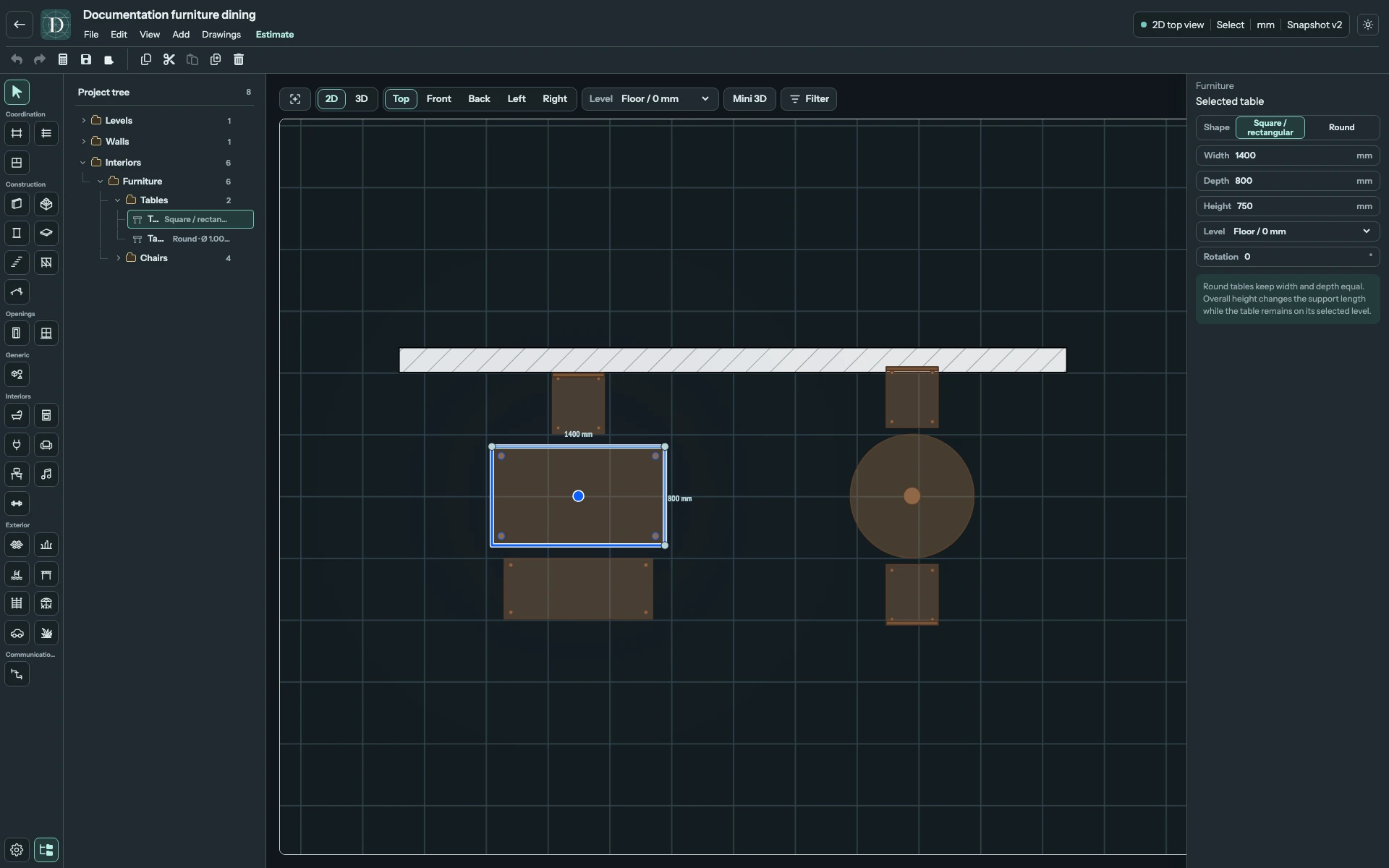Expand the Chairs folder
This screenshot has height=868, width=1389.
coord(118,258)
